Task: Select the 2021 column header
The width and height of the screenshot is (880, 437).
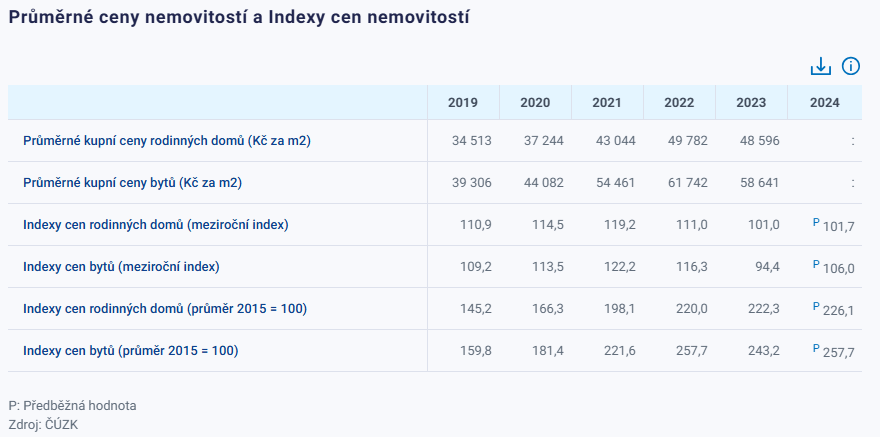Action: 607,103
